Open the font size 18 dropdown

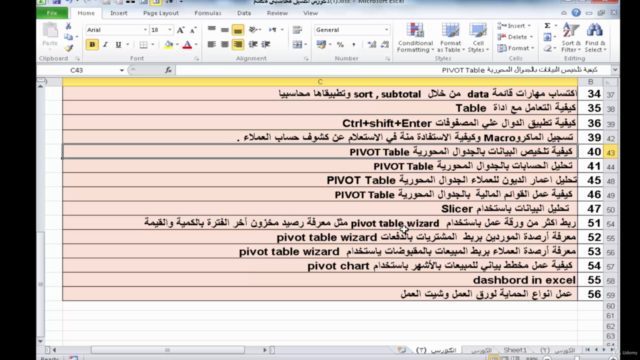170,30
